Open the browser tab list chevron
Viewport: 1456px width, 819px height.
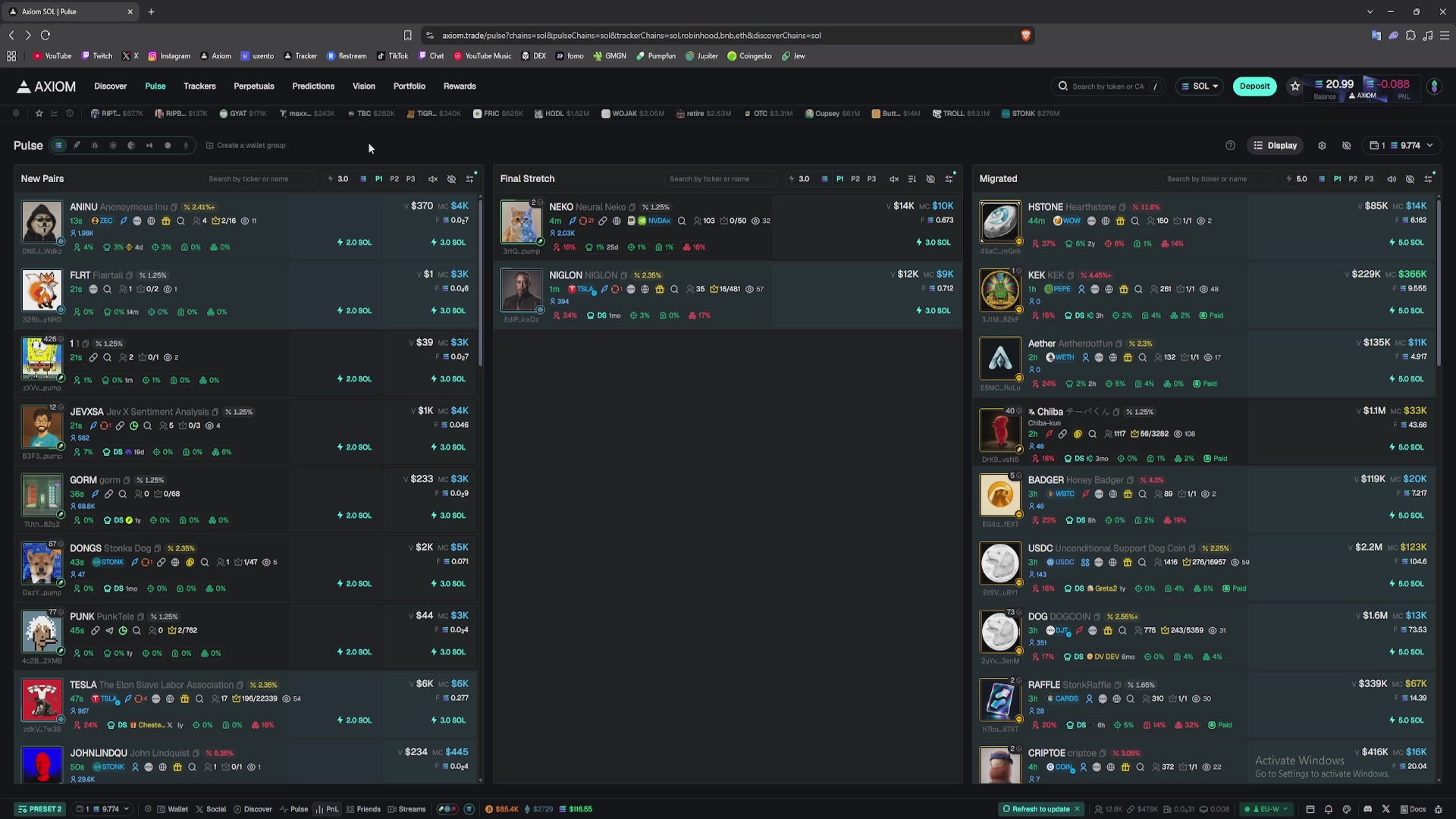[1370, 11]
